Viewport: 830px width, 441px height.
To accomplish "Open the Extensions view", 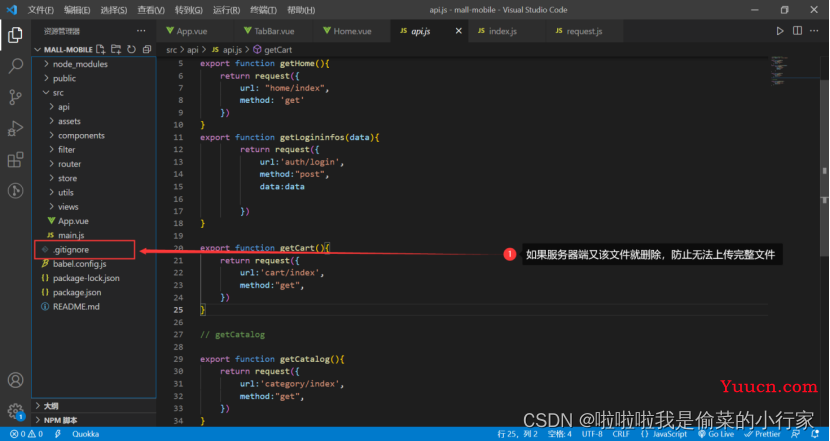I will tap(15, 159).
